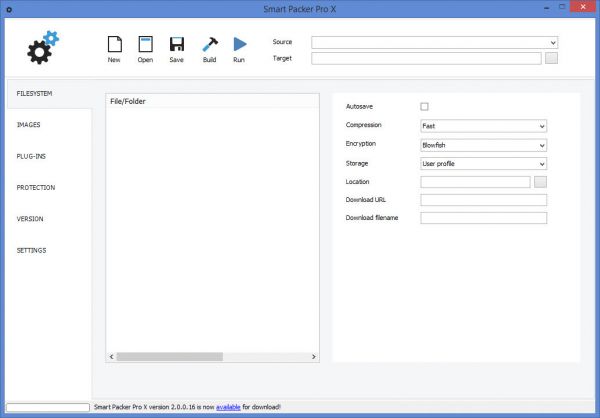Open the Source combo box
Image resolution: width=600 pixels, height=418 pixels.
[435, 42]
